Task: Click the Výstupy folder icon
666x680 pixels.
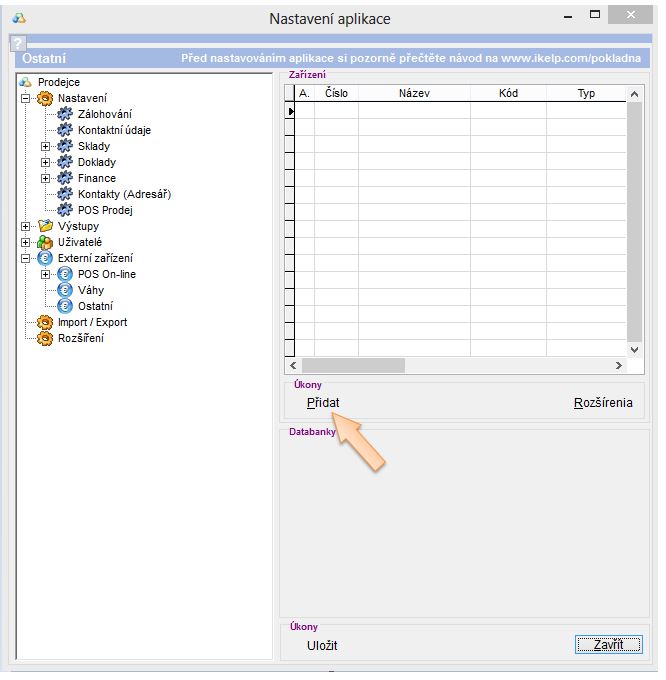Action: (45, 226)
